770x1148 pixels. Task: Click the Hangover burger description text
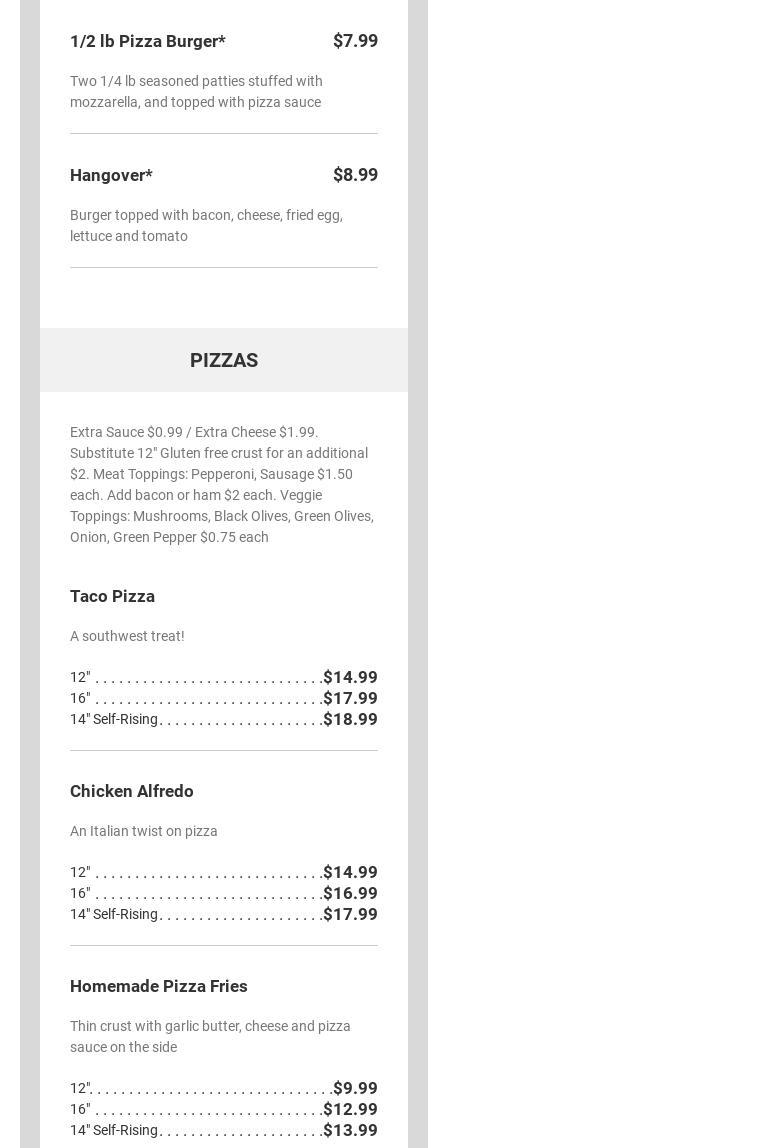coord(206,225)
